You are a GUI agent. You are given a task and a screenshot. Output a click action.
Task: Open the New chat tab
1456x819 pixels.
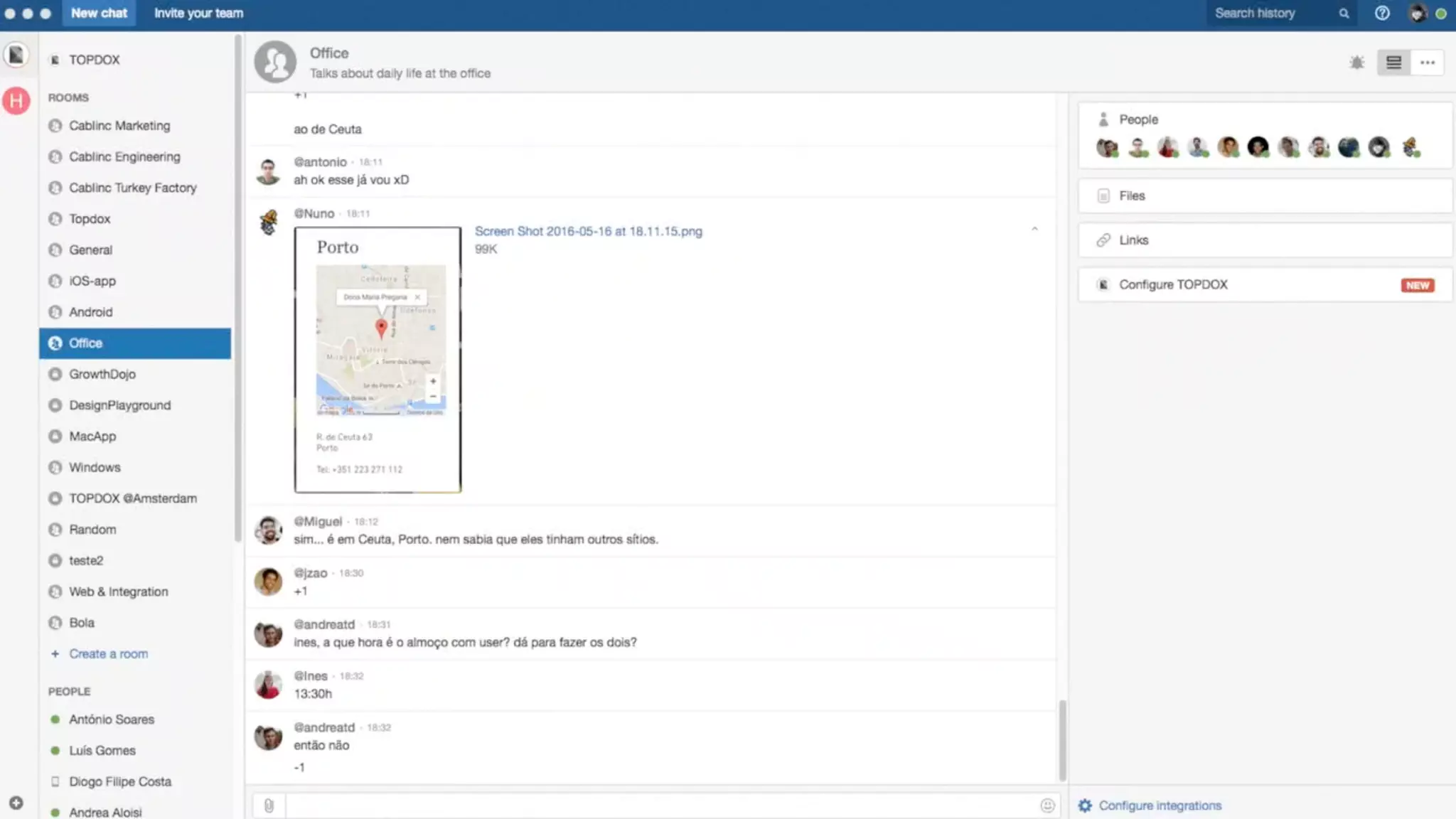[x=99, y=13]
